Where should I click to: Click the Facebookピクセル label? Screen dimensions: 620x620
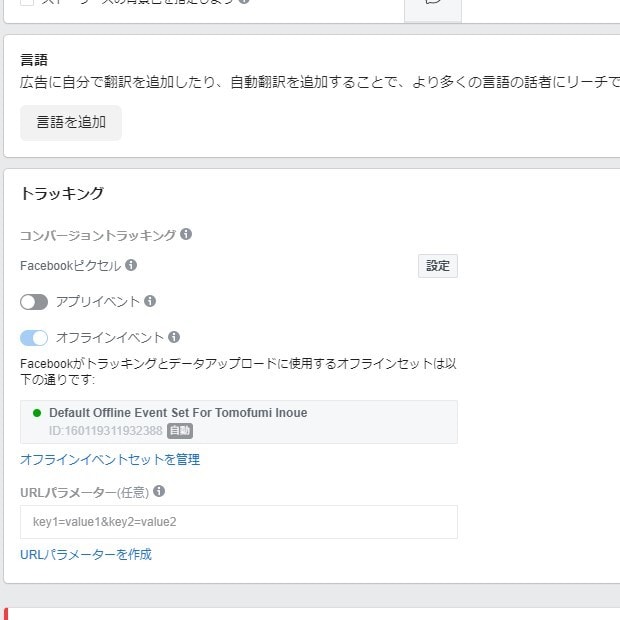click(70, 266)
